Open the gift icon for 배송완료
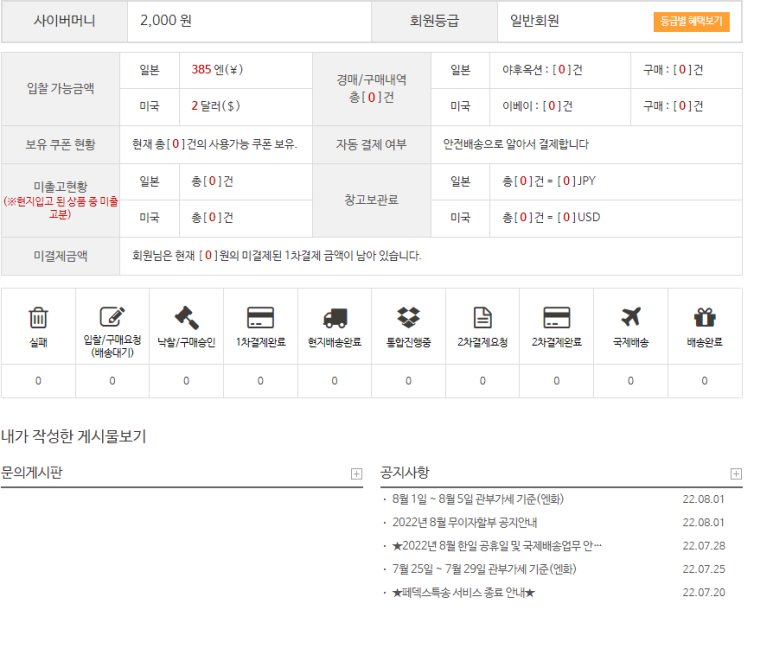The width and height of the screenshot is (773, 648). 704,318
